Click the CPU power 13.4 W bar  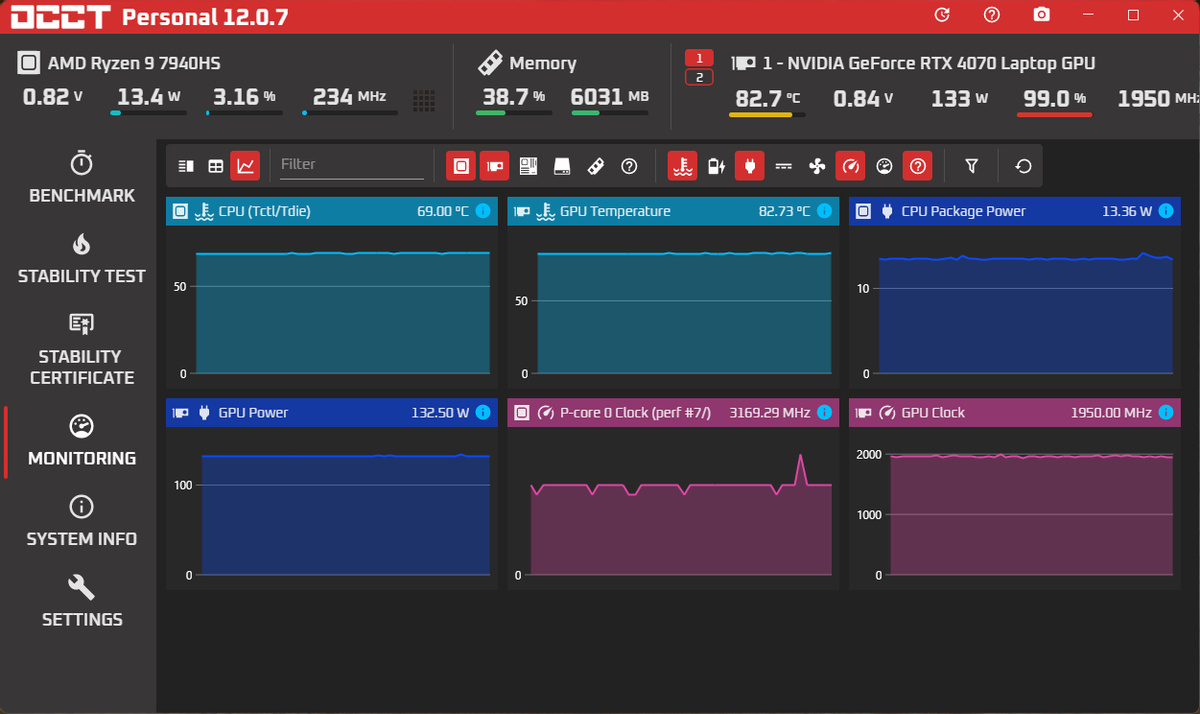148,113
